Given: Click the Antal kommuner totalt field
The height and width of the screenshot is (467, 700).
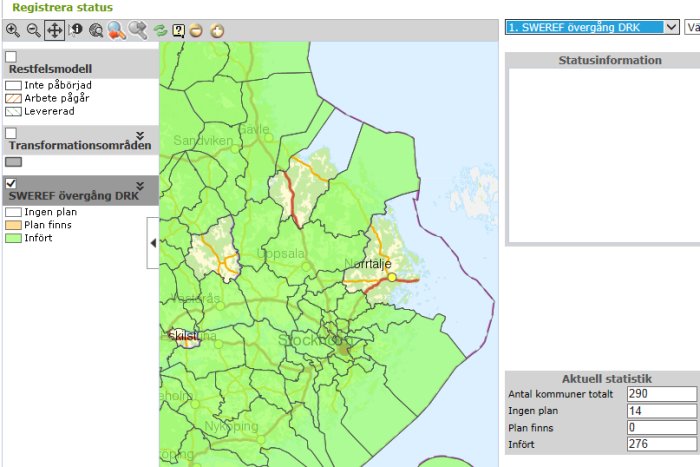Looking at the screenshot, I should pos(662,394).
